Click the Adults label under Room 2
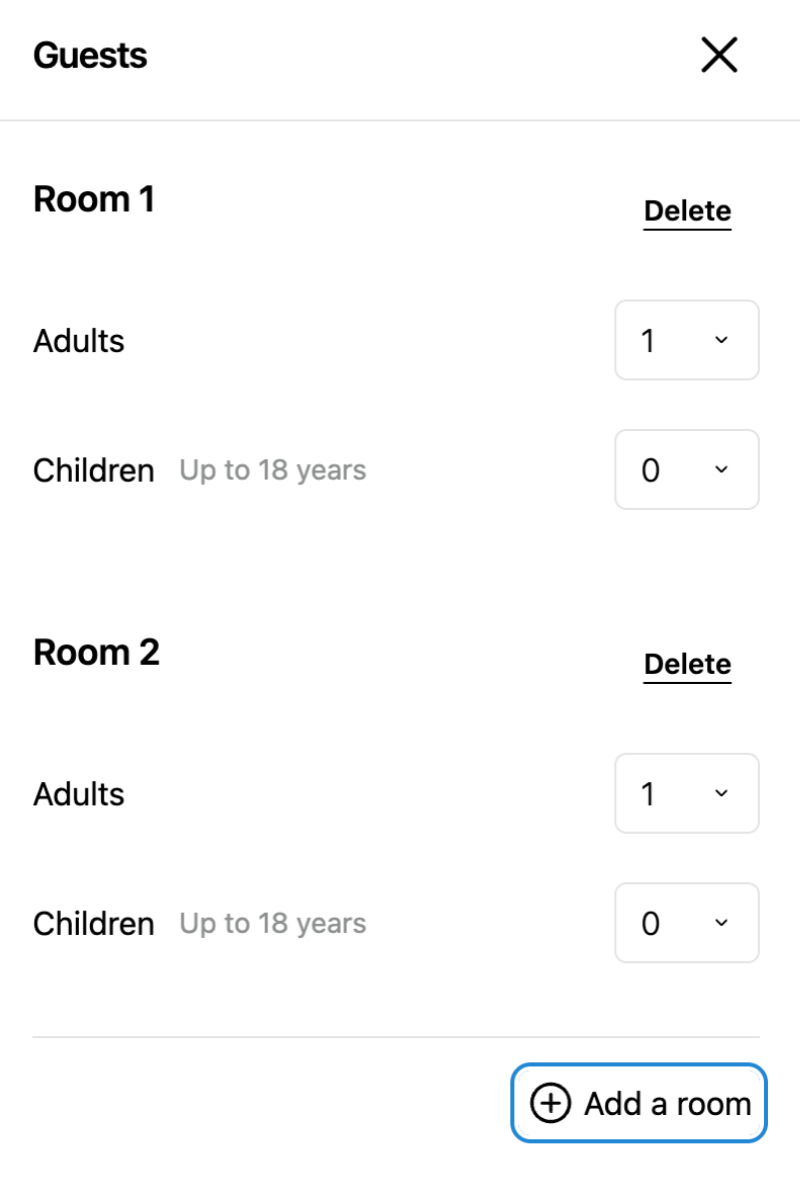The height and width of the screenshot is (1200, 800). [x=79, y=794]
